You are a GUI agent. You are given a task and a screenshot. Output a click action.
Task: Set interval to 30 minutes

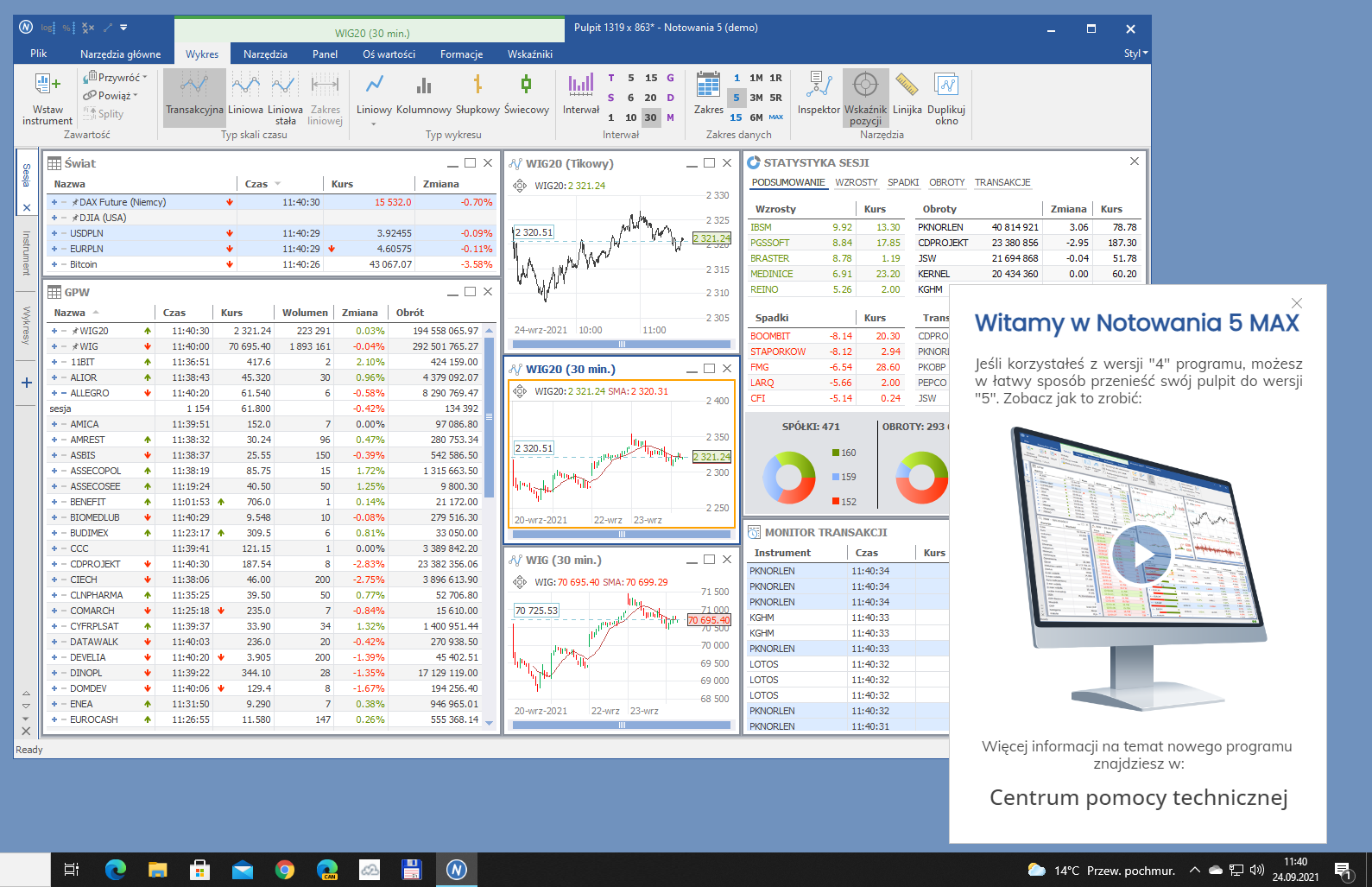(x=650, y=117)
